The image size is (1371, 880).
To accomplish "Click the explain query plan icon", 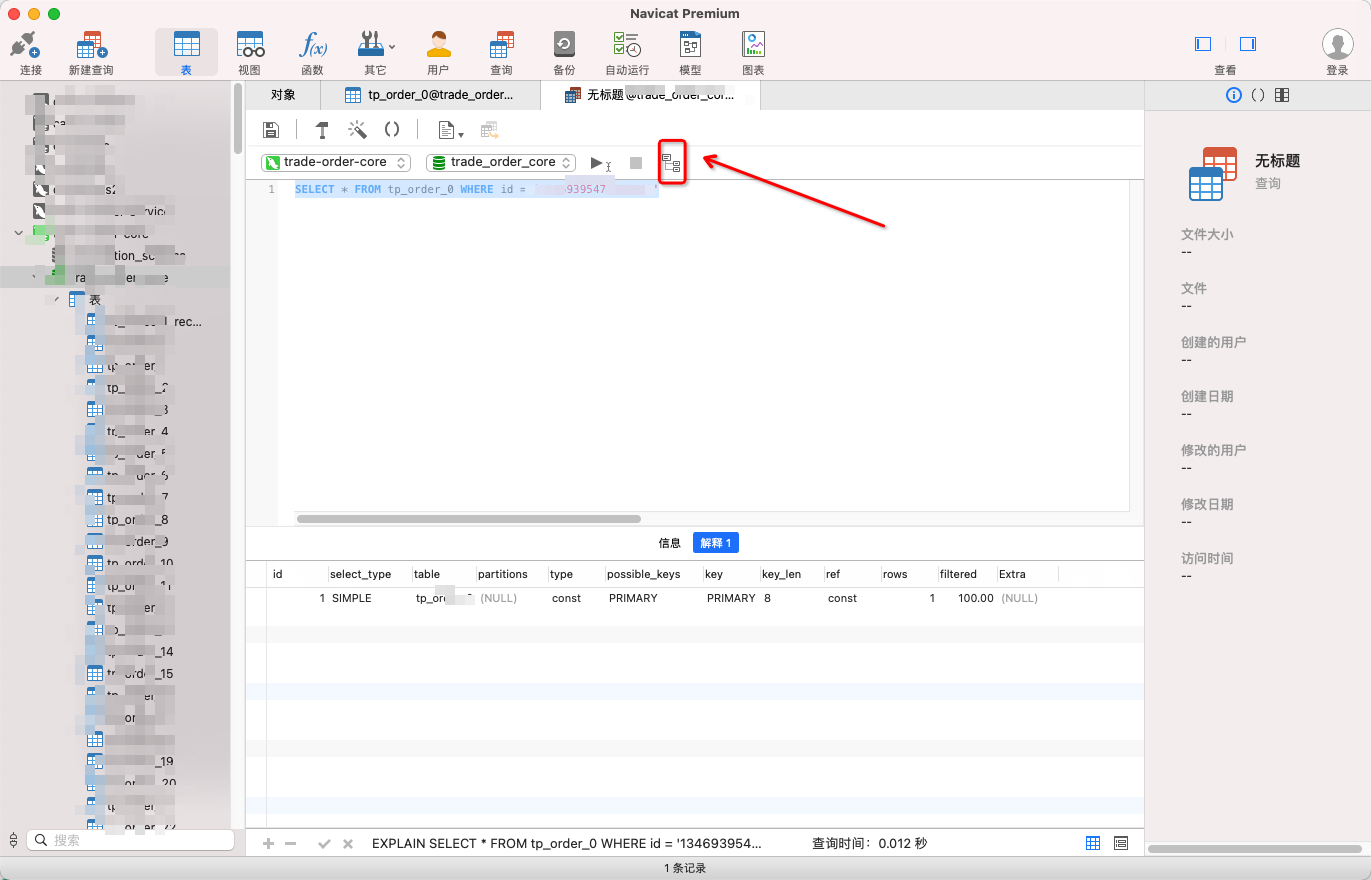I will click(x=671, y=163).
